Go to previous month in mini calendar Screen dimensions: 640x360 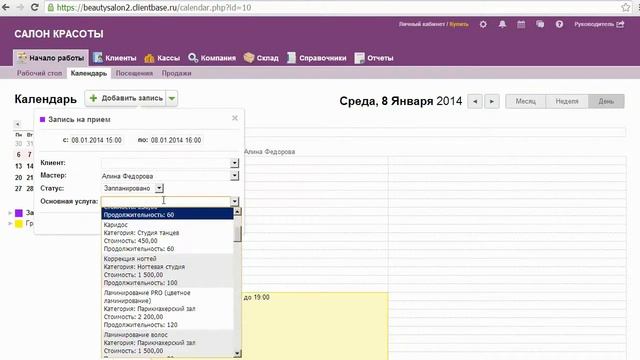click(18, 124)
